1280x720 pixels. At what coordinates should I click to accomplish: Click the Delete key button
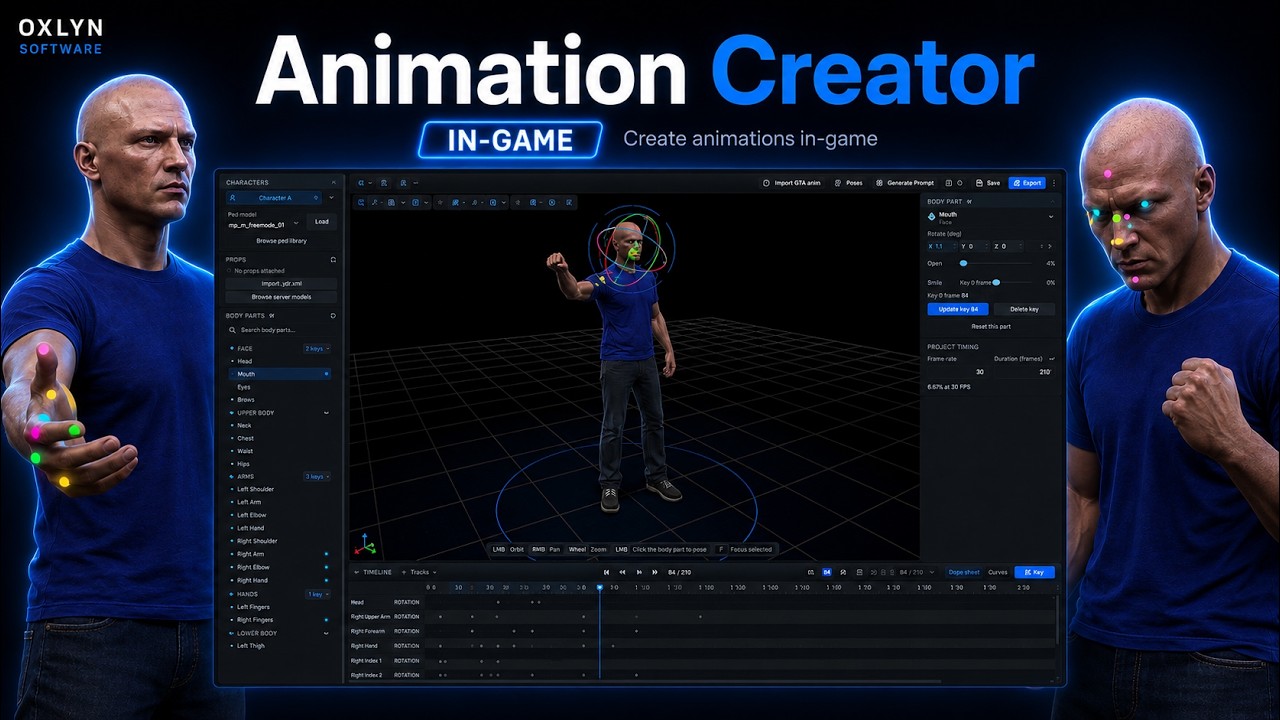[1024, 309]
